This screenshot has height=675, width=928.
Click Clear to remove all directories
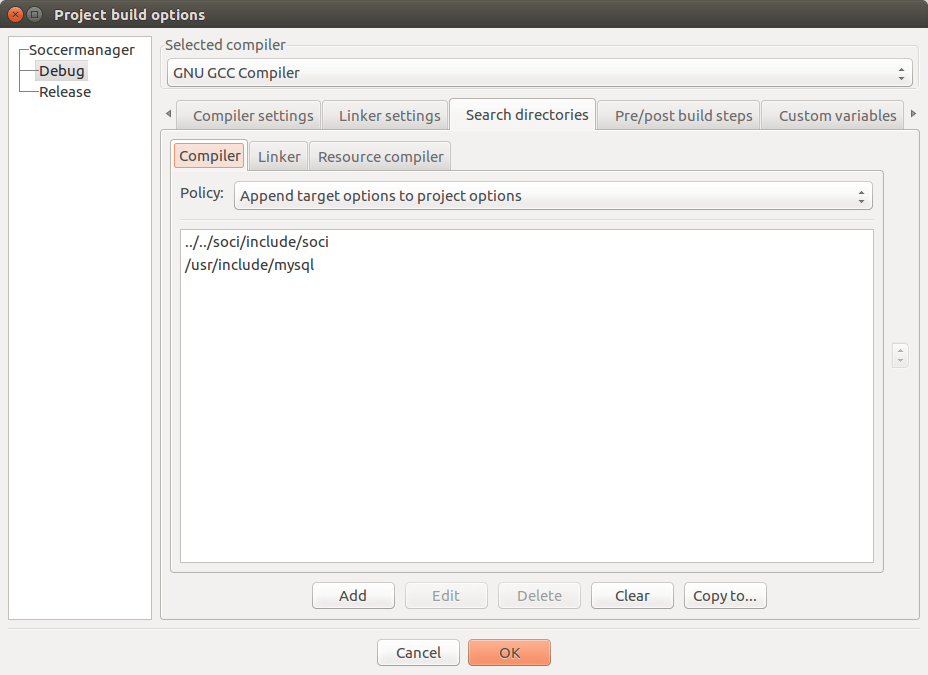(x=632, y=596)
